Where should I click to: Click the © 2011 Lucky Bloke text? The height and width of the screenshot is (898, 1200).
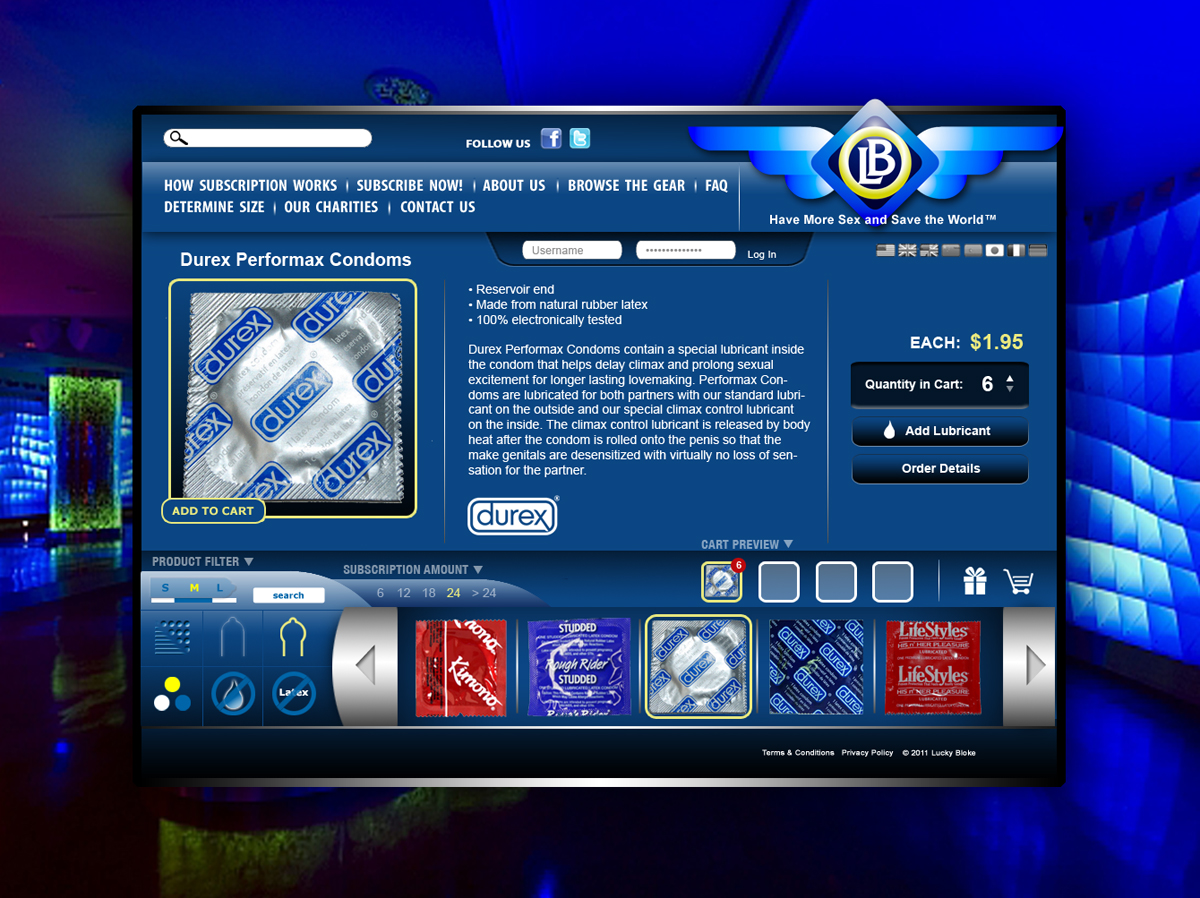pos(939,752)
